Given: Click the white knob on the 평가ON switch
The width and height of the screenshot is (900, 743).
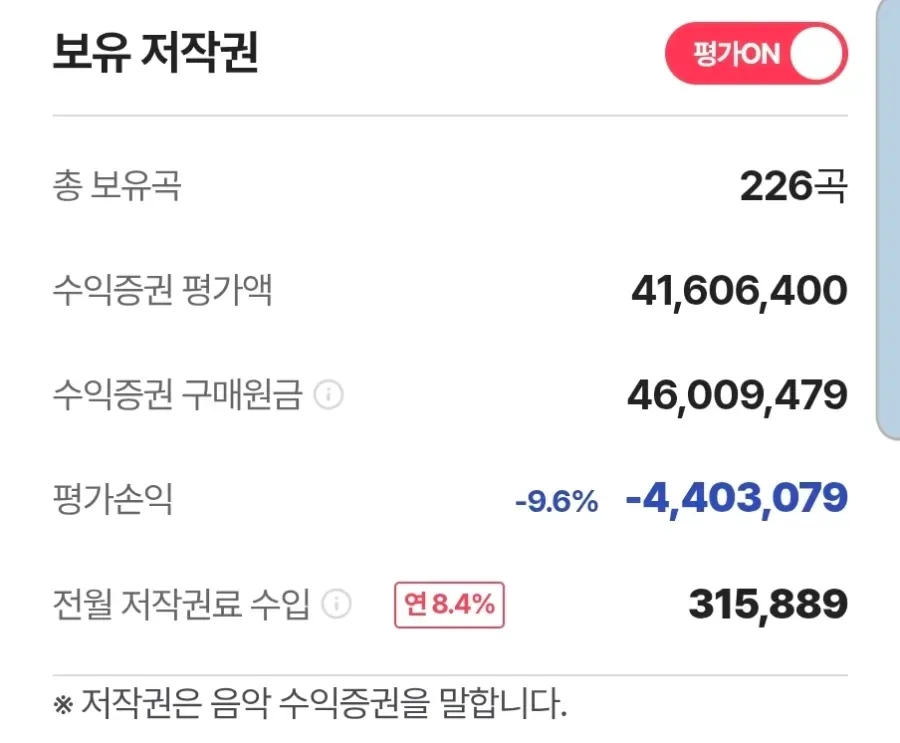Looking at the screenshot, I should pyautogui.click(x=816, y=53).
